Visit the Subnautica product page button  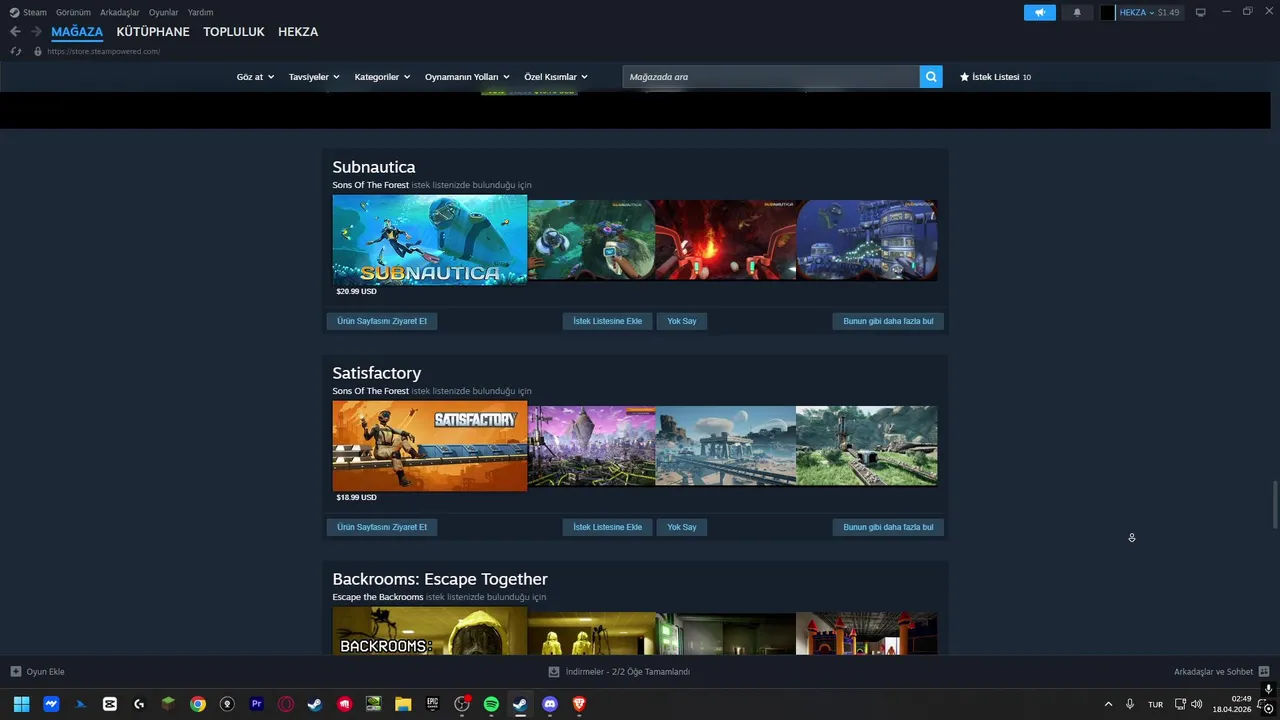pos(382,321)
